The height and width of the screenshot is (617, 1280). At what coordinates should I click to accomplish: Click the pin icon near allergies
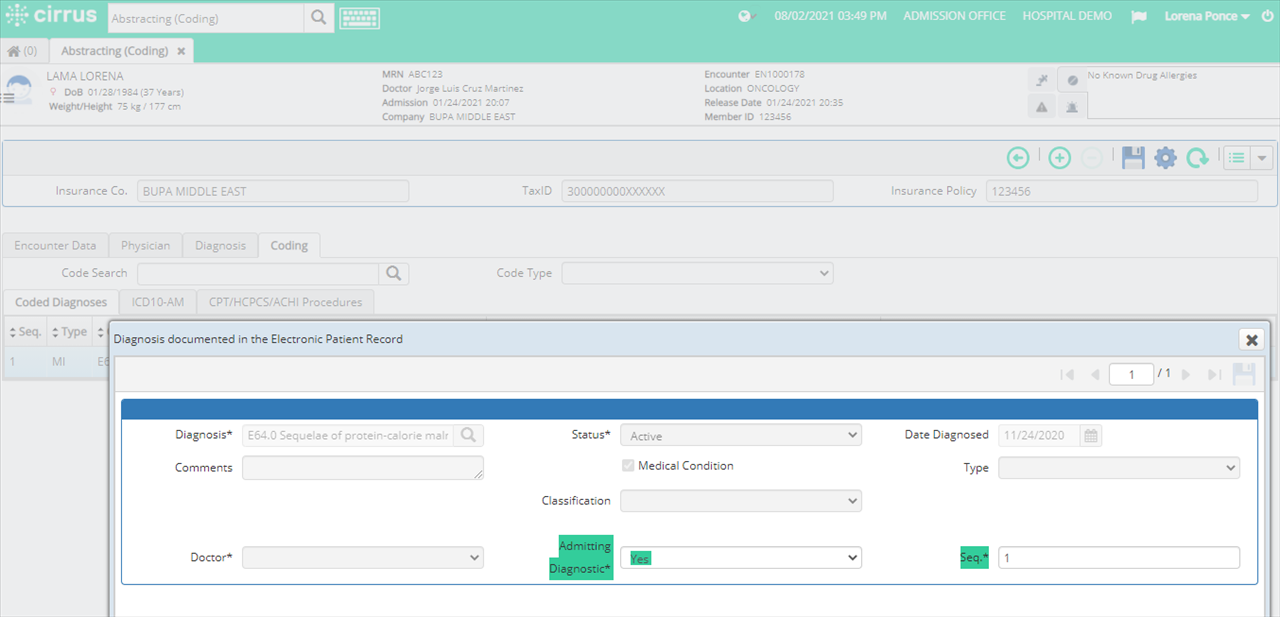[x=1041, y=80]
